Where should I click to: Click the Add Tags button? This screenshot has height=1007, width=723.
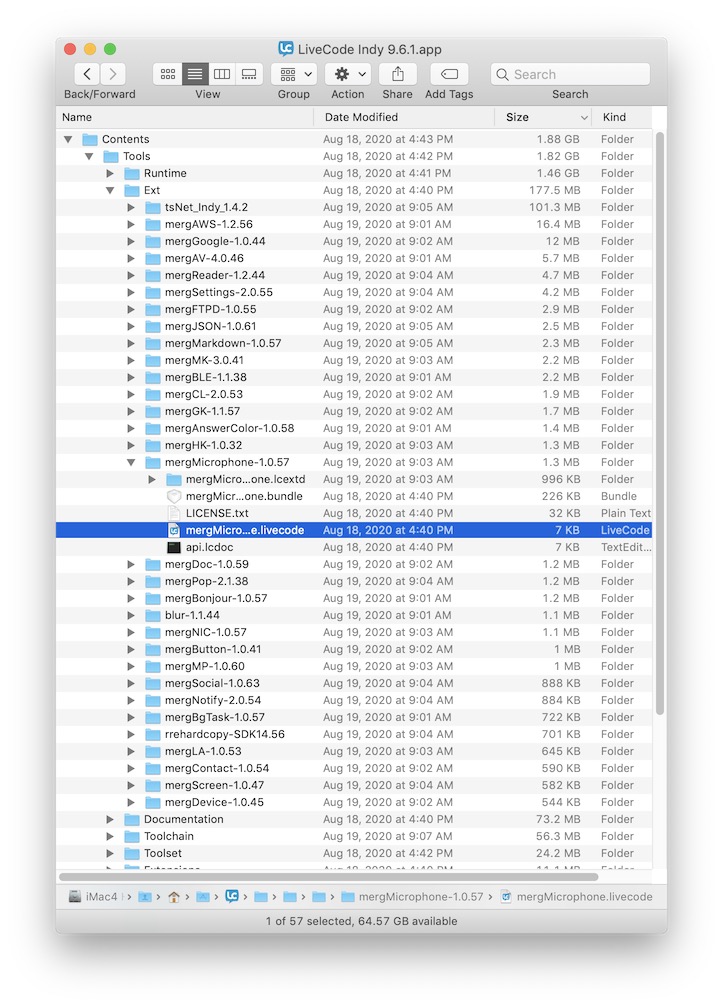point(449,74)
